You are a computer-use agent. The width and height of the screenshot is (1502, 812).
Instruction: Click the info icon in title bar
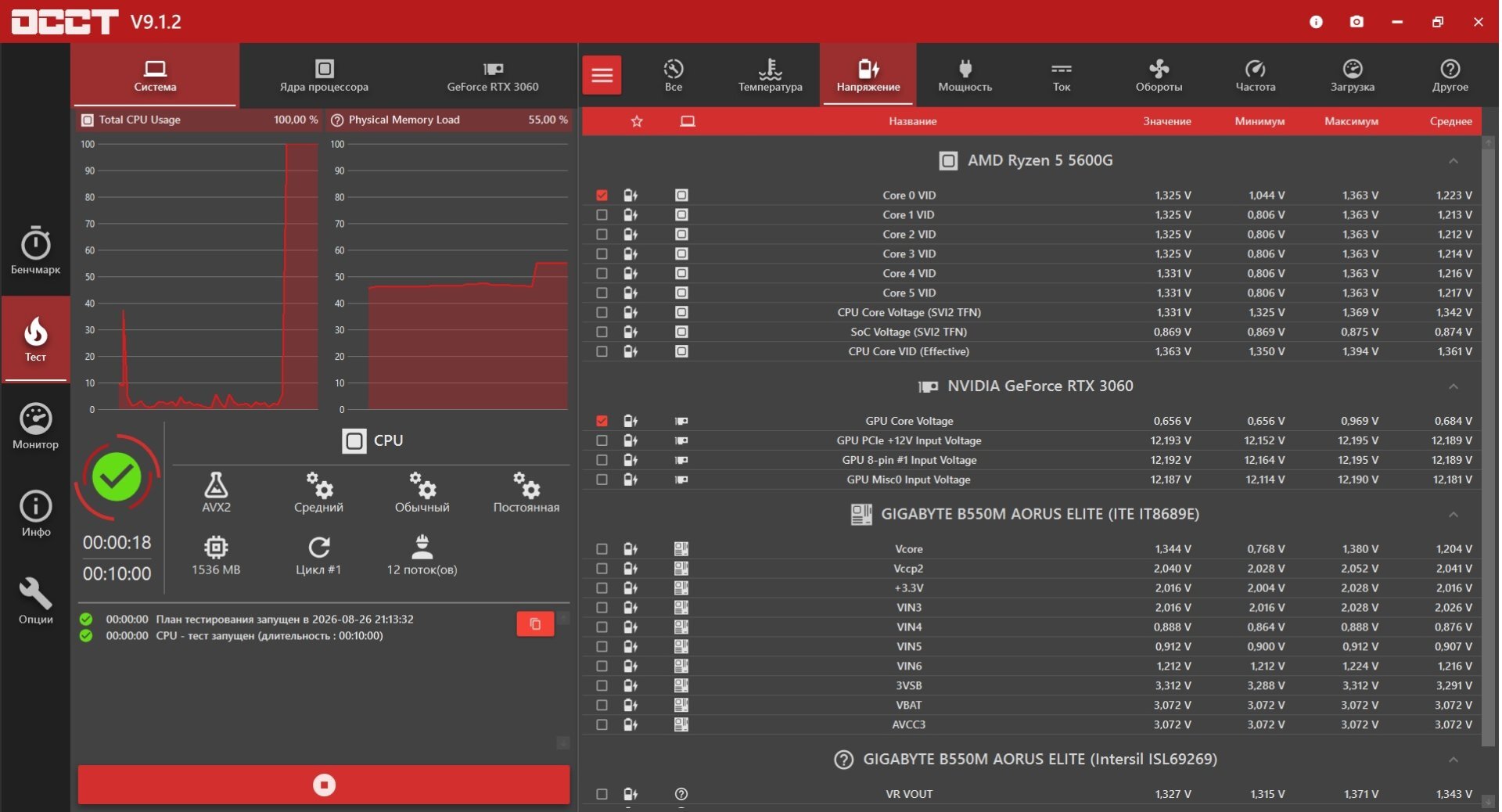(x=1316, y=22)
